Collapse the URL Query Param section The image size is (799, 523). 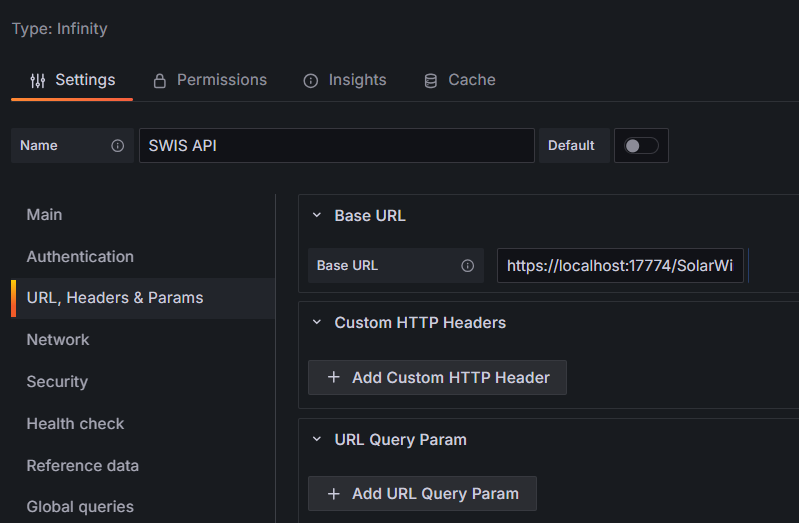(x=317, y=440)
